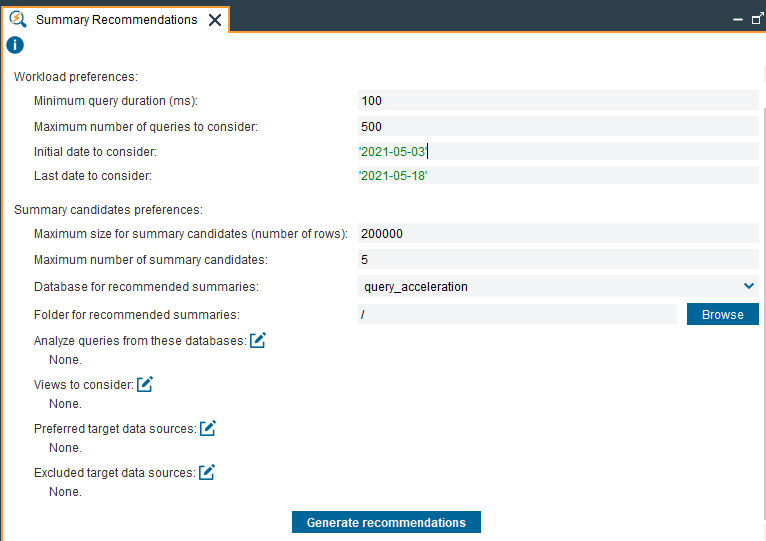Image resolution: width=766 pixels, height=541 pixels.
Task: Close the Summary Recommendations tab
Action: click(215, 20)
